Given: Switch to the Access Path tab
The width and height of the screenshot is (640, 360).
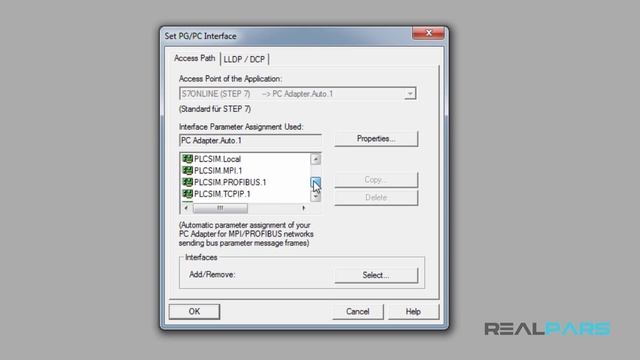Looking at the screenshot, I should (194, 58).
